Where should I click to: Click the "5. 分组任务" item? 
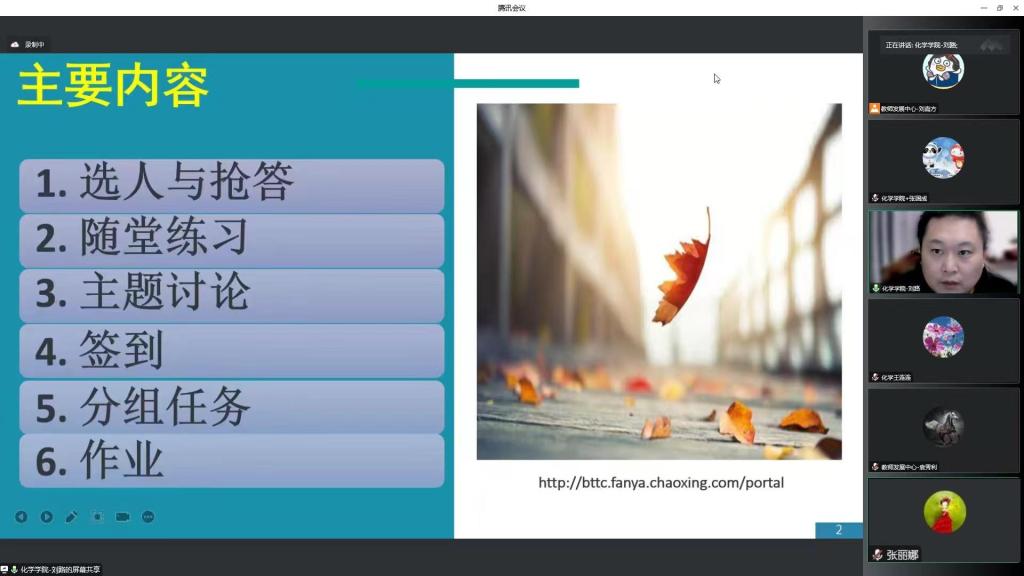click(231, 406)
